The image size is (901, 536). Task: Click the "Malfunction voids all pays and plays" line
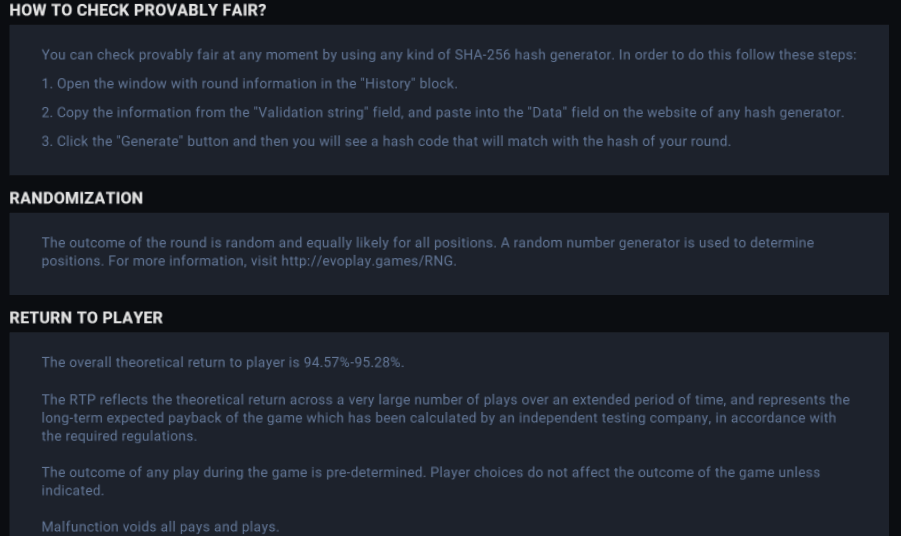coord(161,526)
